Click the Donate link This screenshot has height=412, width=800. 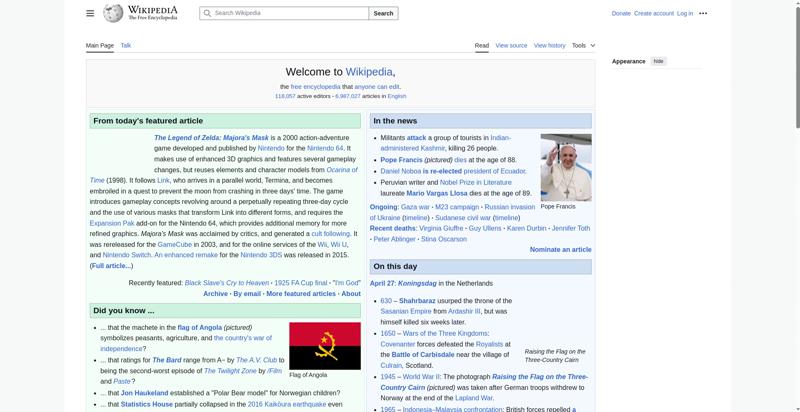click(621, 13)
